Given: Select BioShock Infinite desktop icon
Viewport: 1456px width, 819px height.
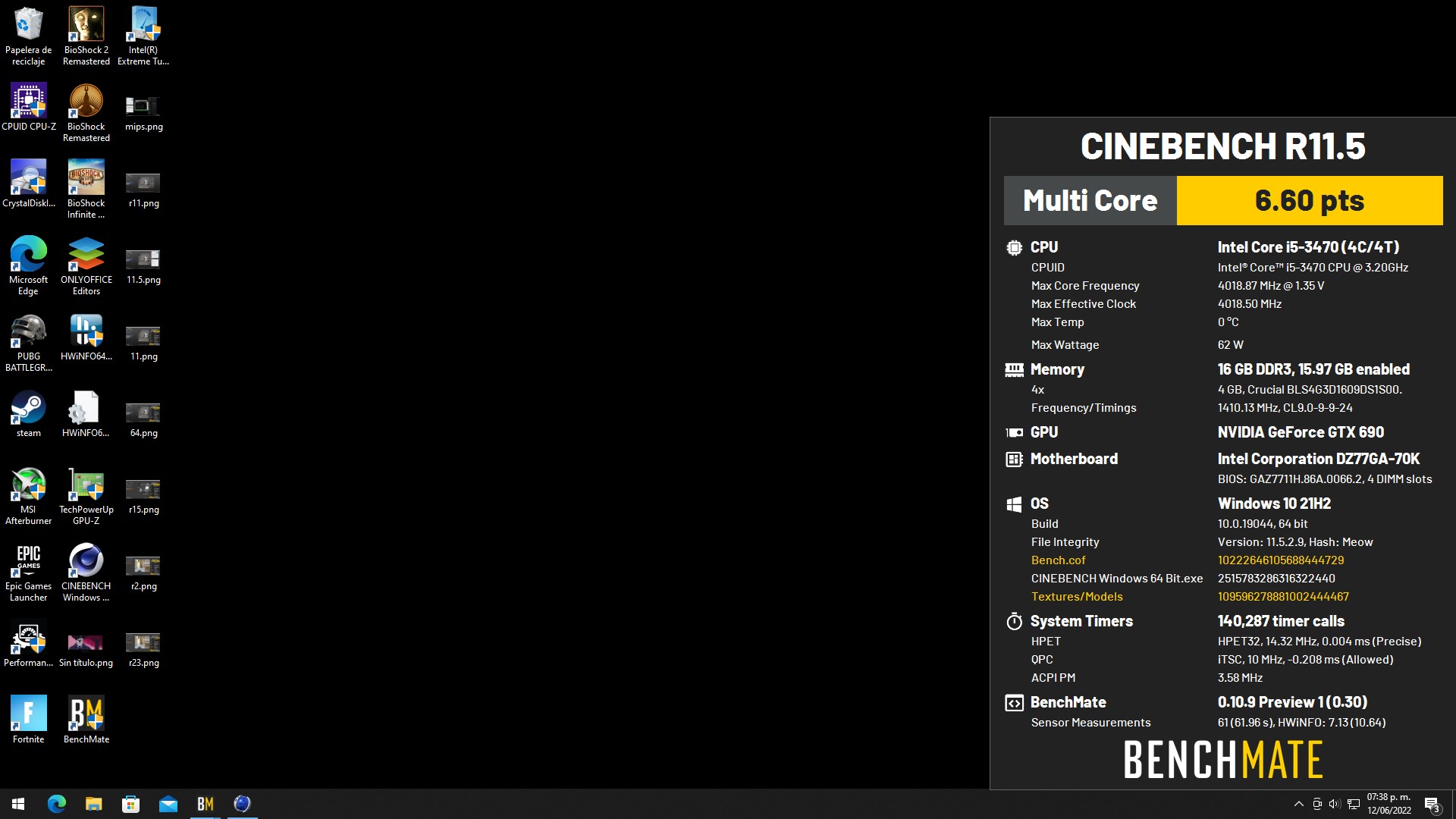Looking at the screenshot, I should (x=86, y=190).
